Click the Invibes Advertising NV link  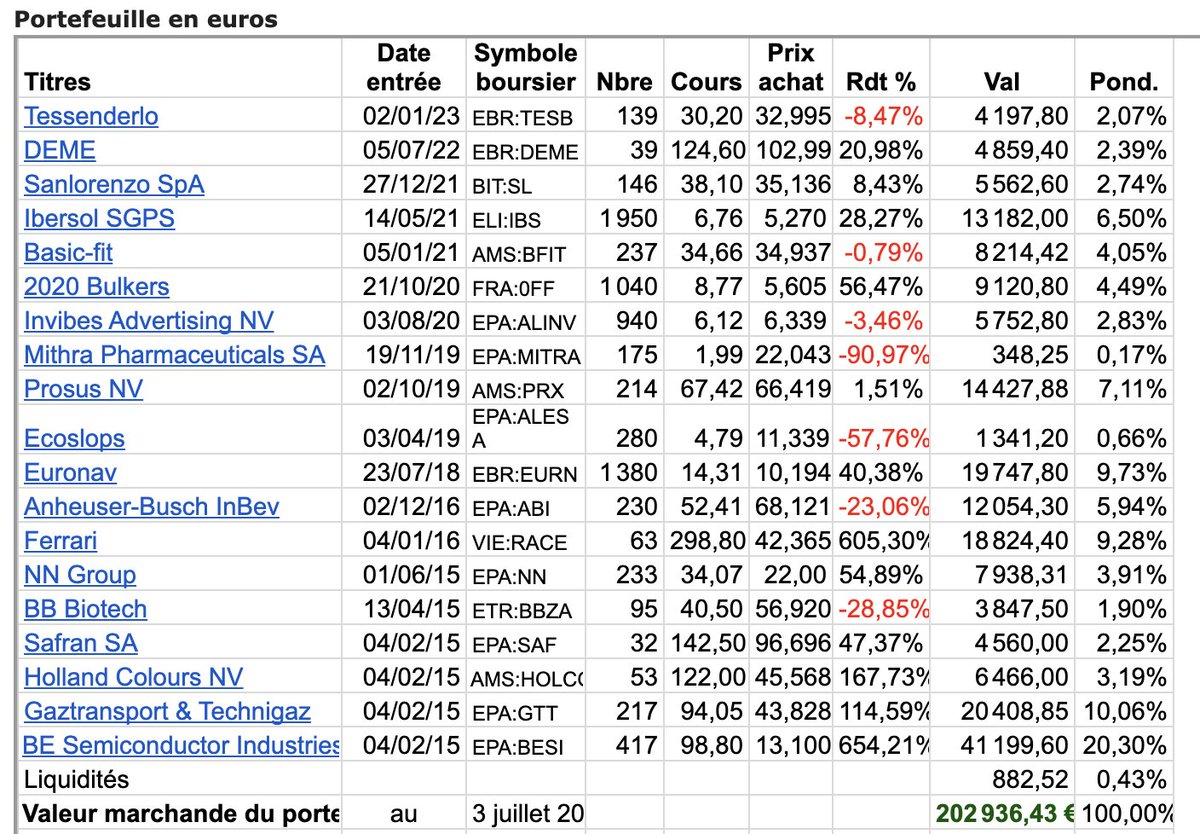(x=149, y=321)
